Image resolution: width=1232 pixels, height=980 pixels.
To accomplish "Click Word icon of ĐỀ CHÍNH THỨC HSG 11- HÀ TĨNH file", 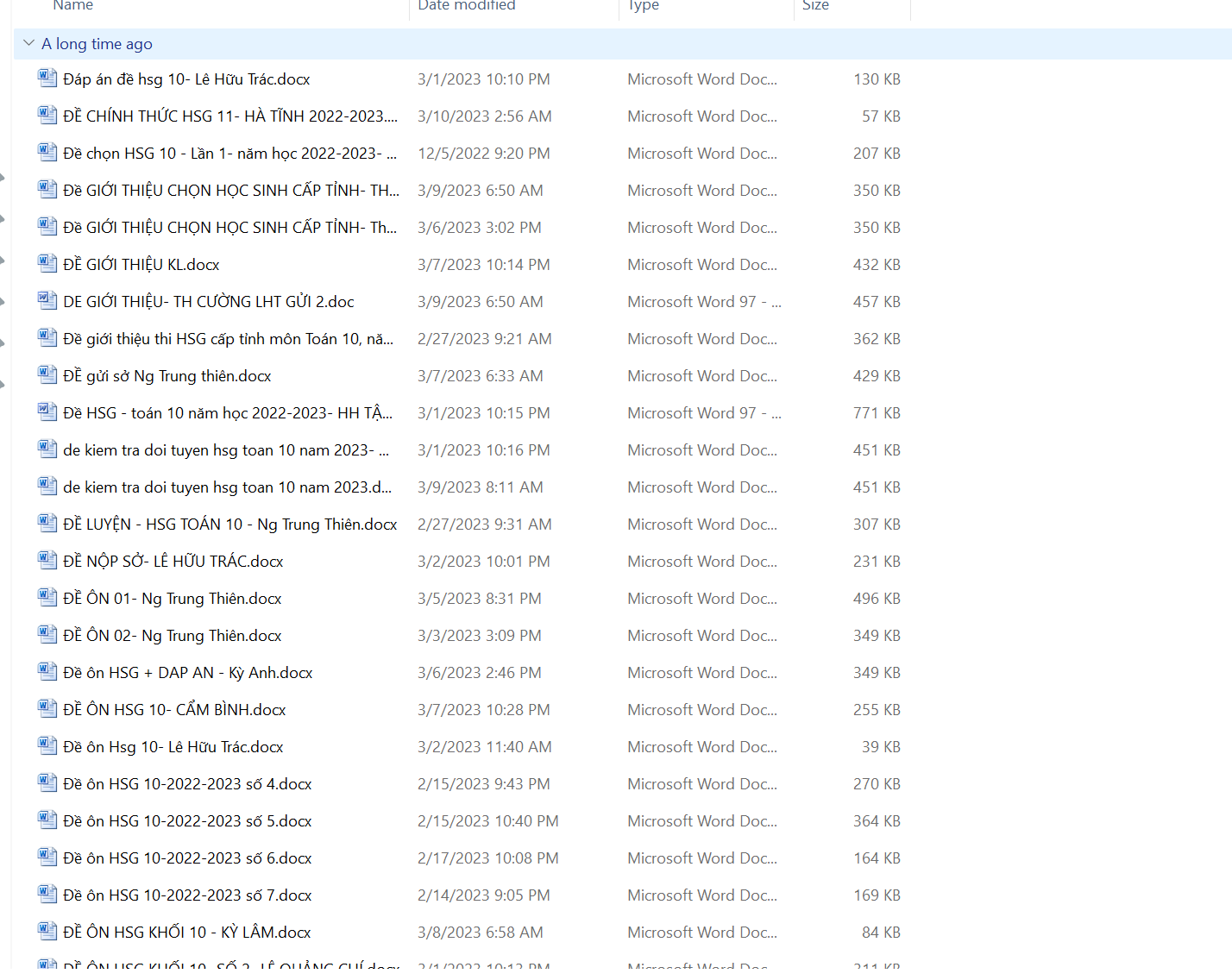I will (x=47, y=115).
